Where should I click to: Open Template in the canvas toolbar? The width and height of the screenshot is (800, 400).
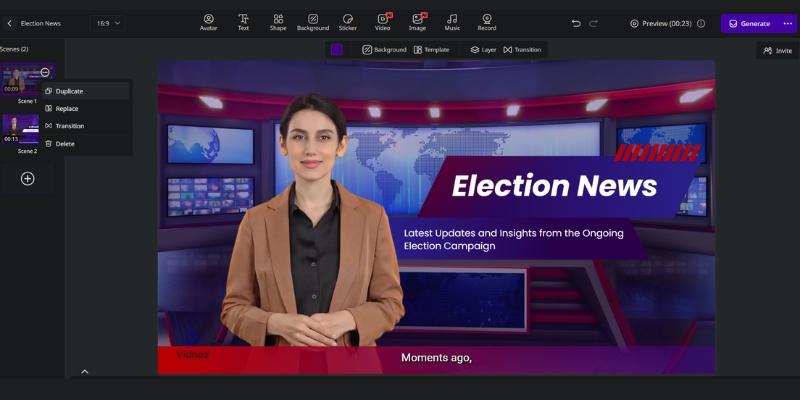point(432,49)
